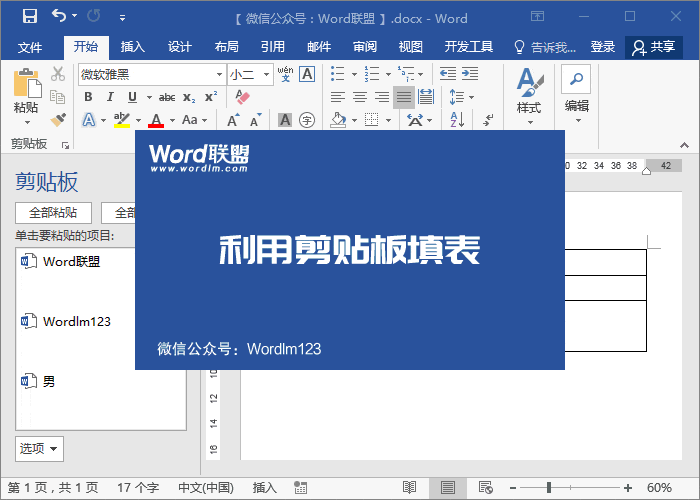Switch to Read Mode view
The height and width of the screenshot is (500, 700).
(x=409, y=488)
